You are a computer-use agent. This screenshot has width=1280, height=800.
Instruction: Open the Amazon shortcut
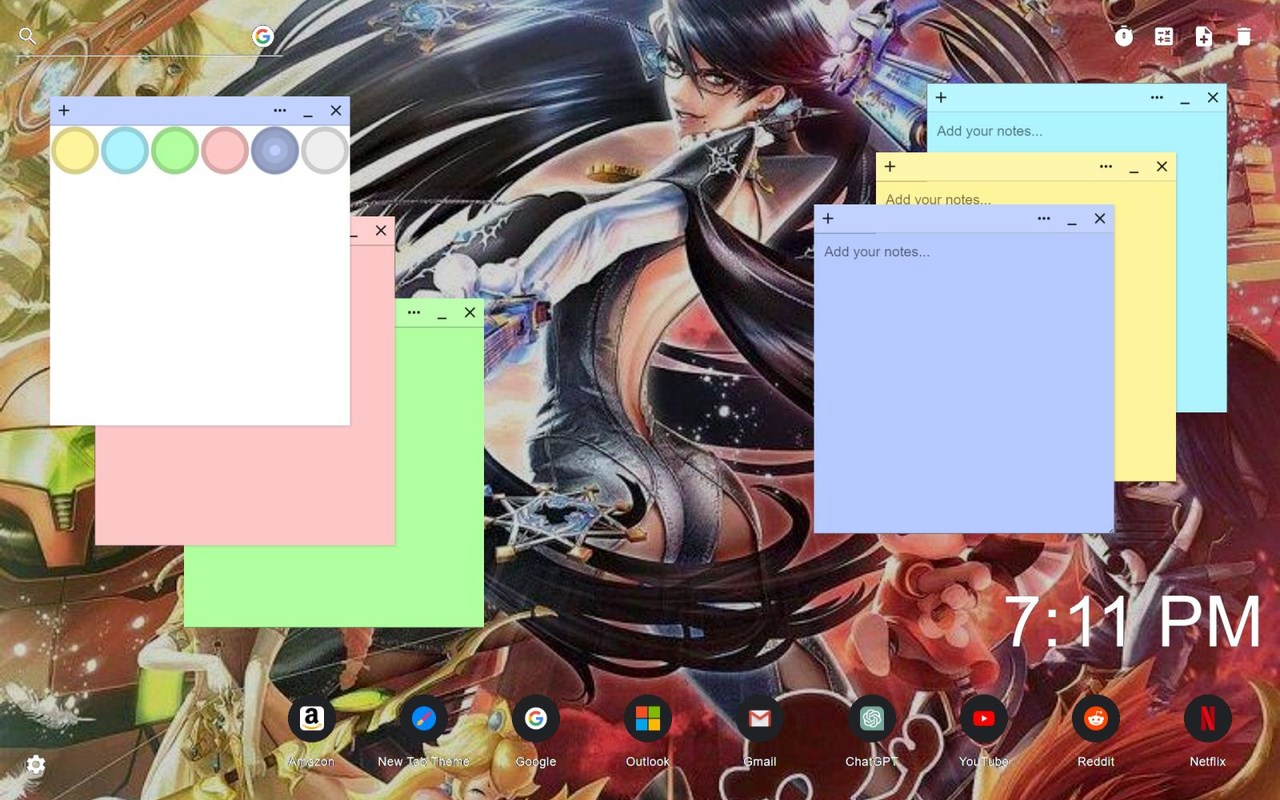click(311, 719)
